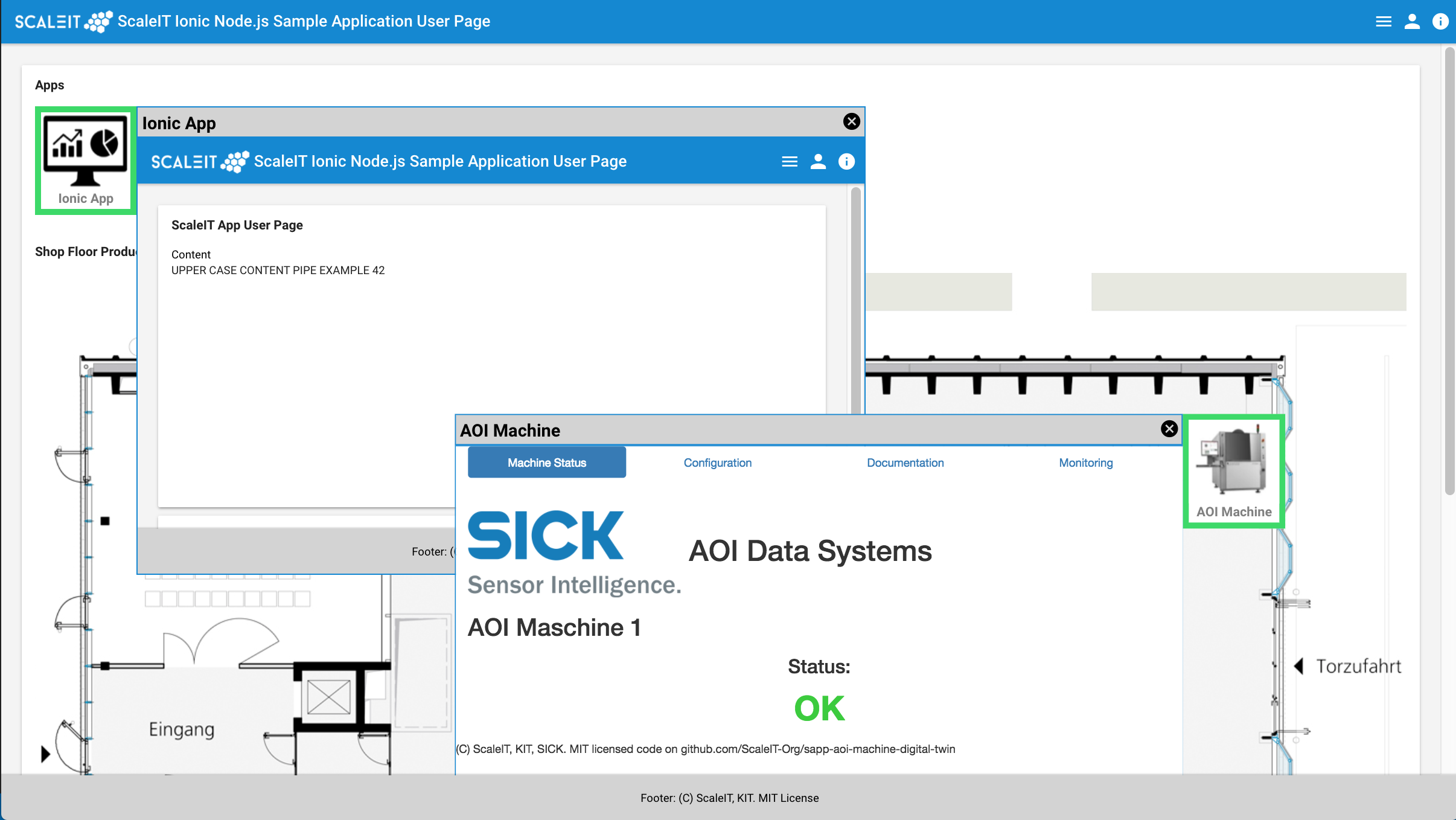Click the main header info icon
Viewport: 1456px width, 820px height.
[x=1440, y=22]
